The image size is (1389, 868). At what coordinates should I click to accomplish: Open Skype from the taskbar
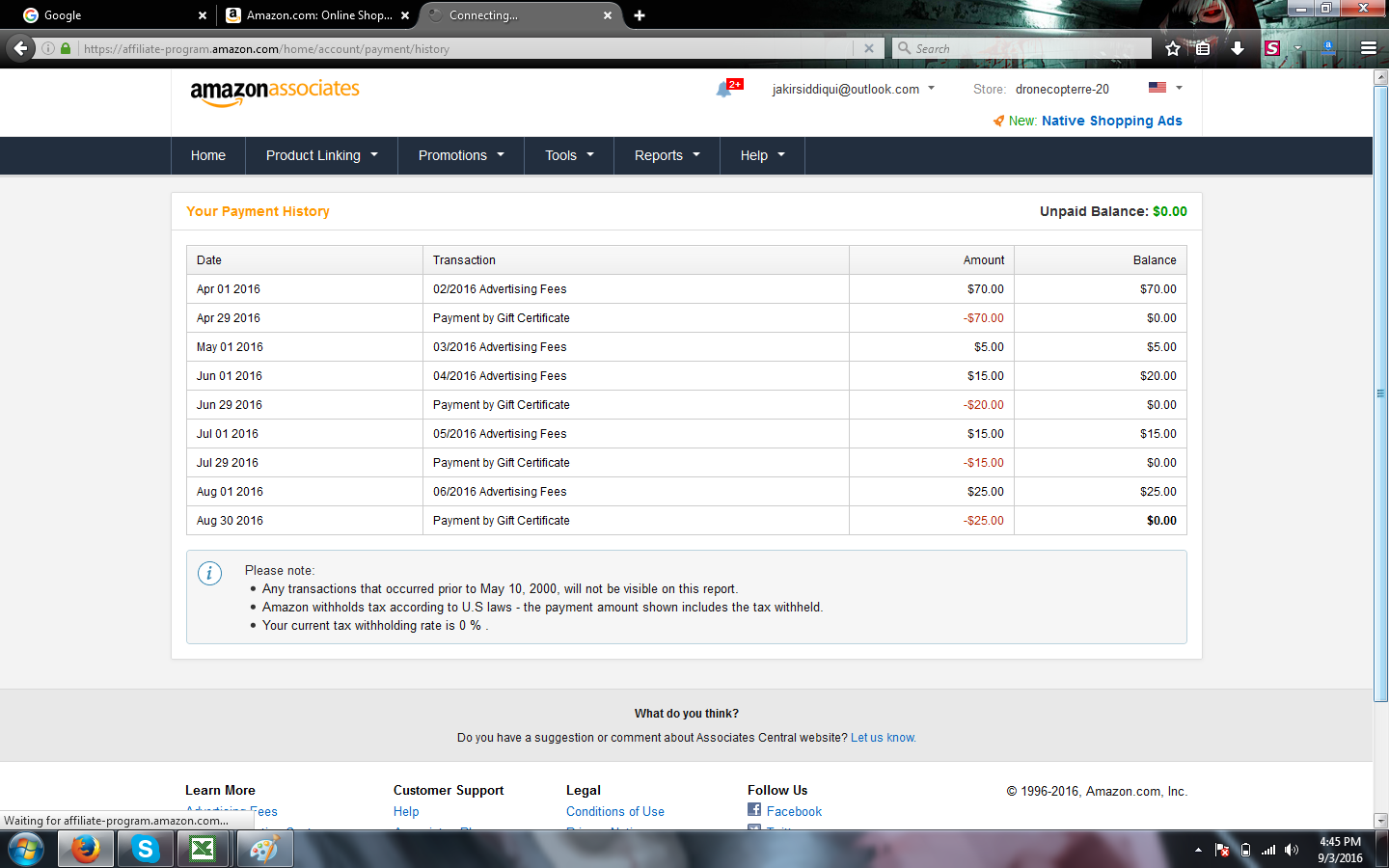pos(145,850)
